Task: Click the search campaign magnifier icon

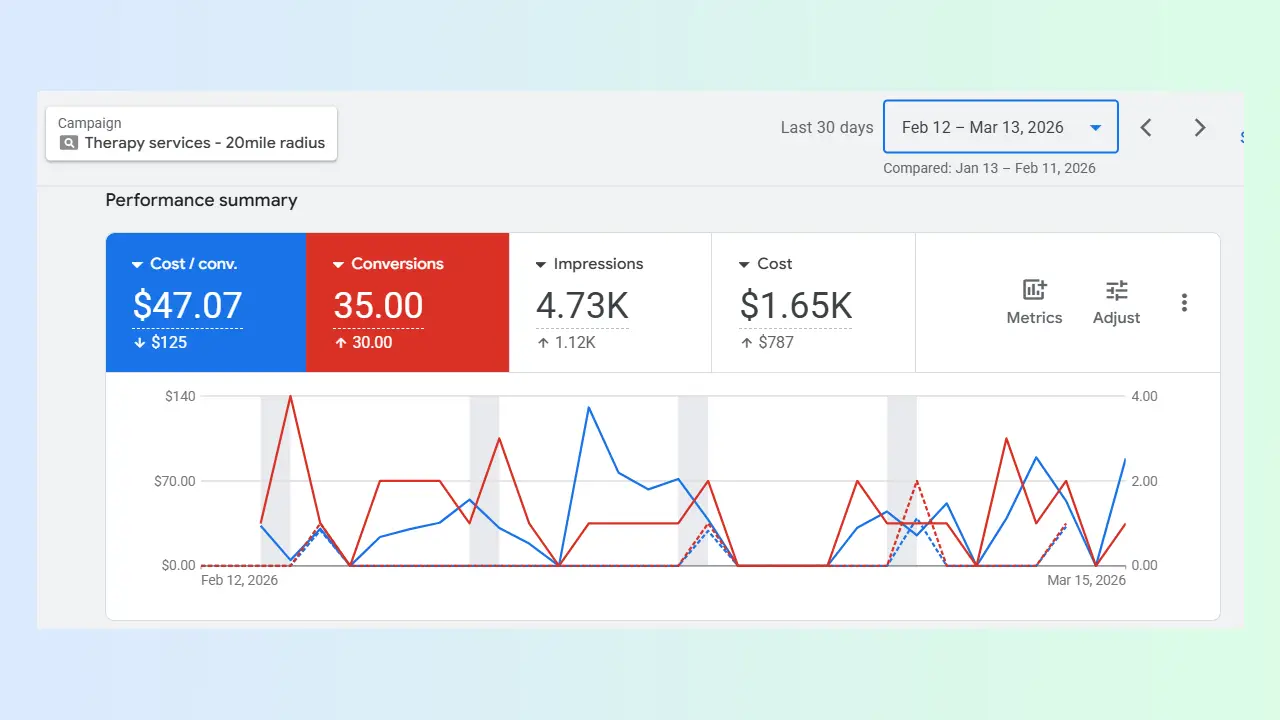Action: click(x=69, y=143)
